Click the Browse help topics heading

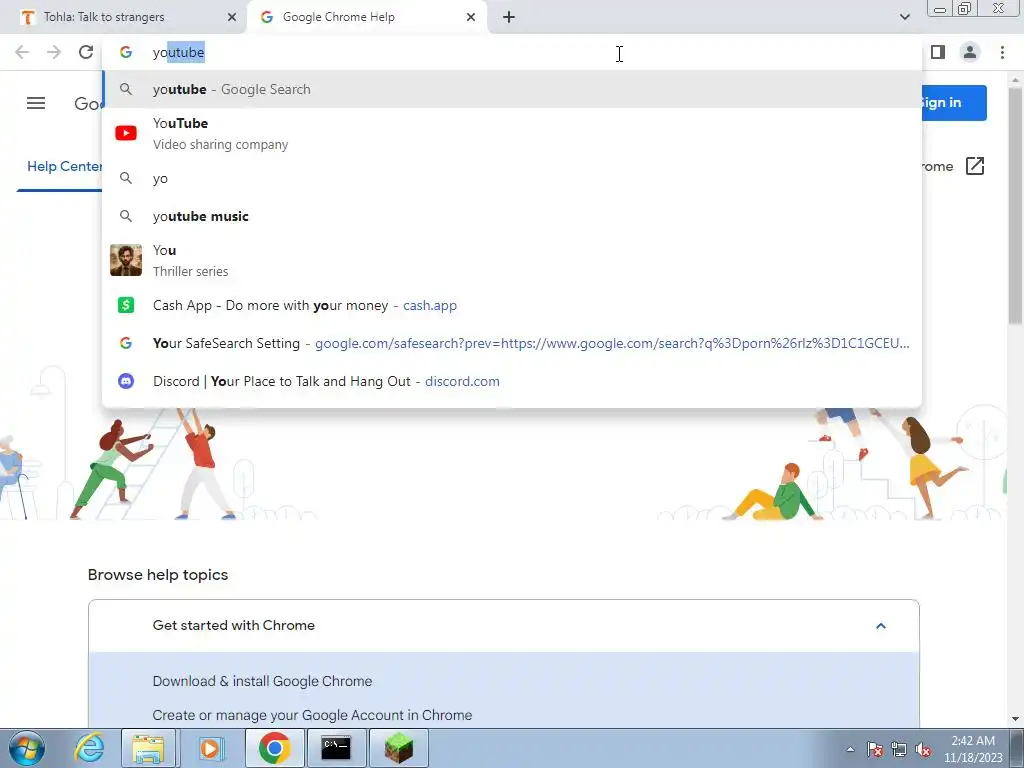pos(158,575)
